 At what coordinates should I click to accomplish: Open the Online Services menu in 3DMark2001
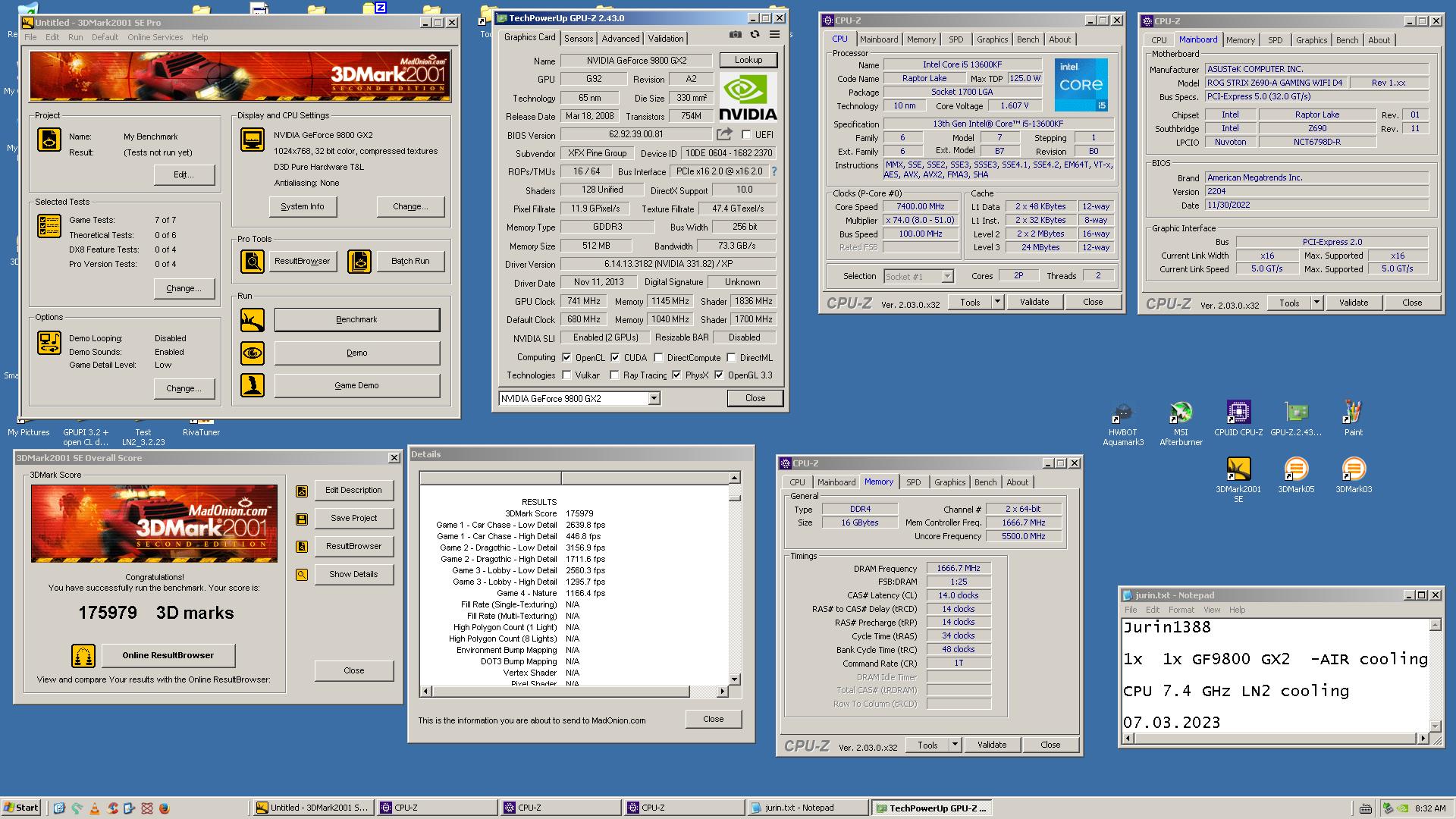pyautogui.click(x=155, y=37)
